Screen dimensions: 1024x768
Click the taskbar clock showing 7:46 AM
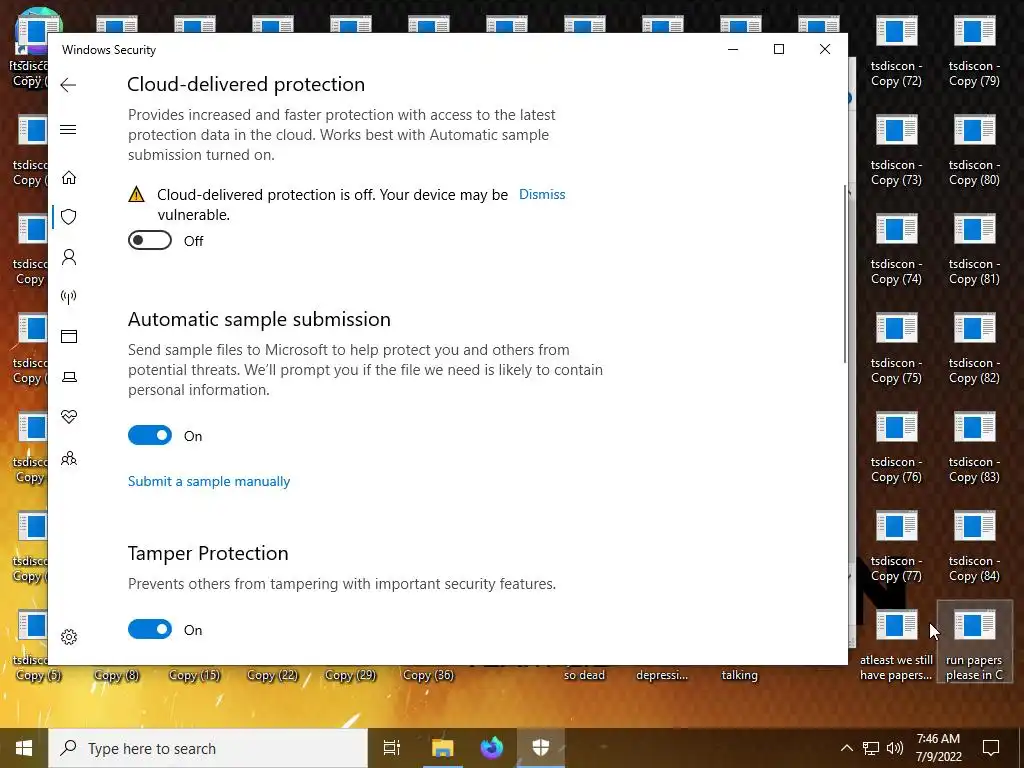938,748
